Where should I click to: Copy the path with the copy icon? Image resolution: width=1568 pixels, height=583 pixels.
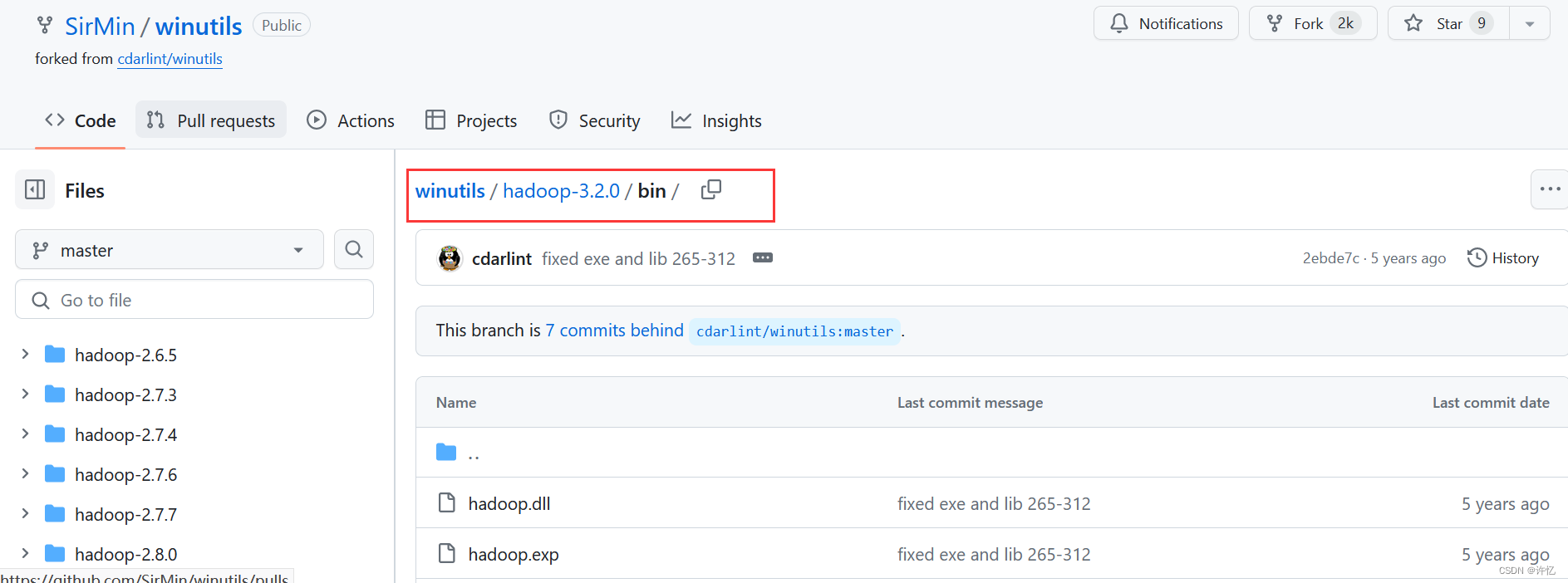click(711, 190)
